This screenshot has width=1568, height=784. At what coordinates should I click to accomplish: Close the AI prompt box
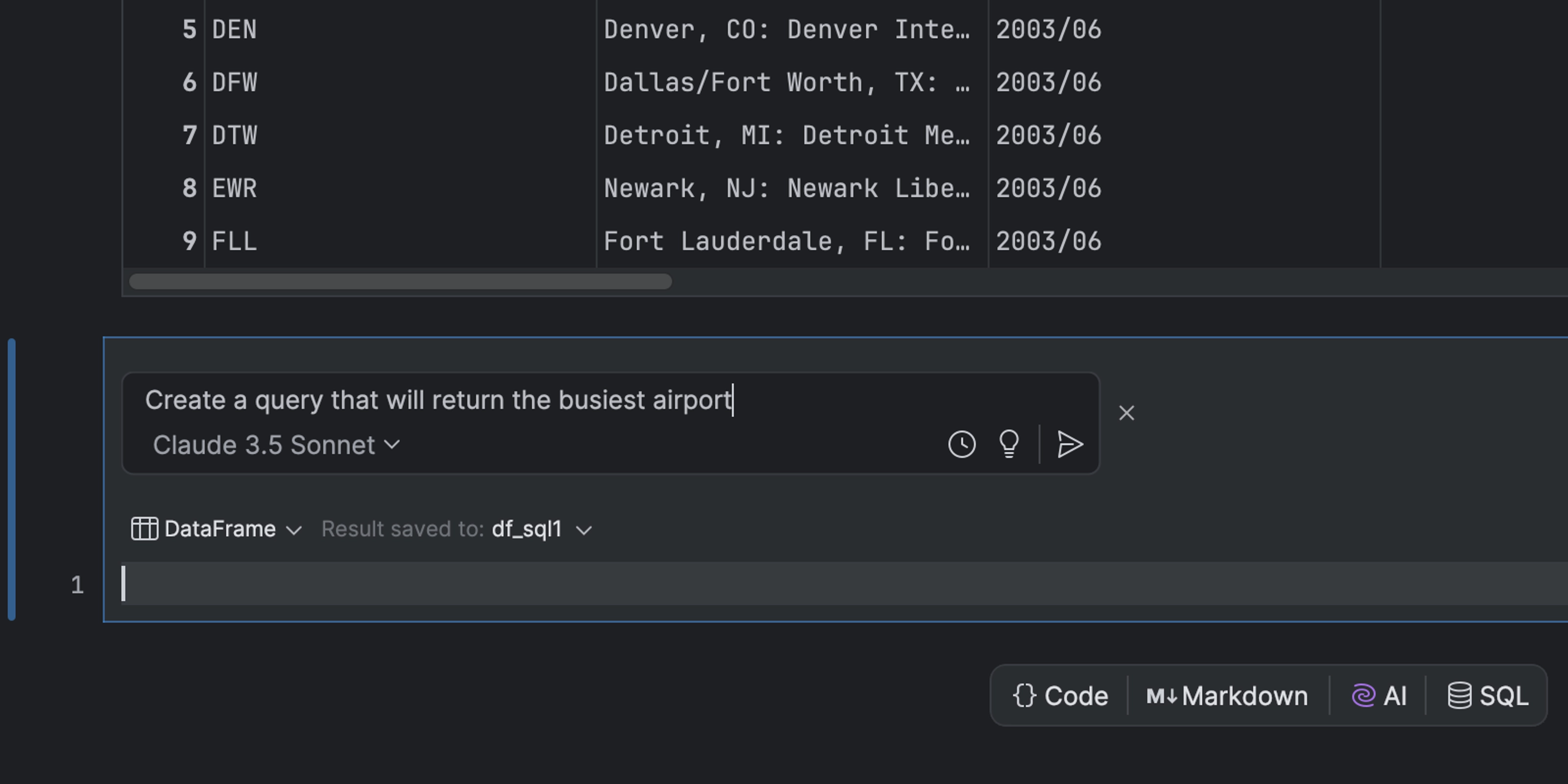[1127, 413]
